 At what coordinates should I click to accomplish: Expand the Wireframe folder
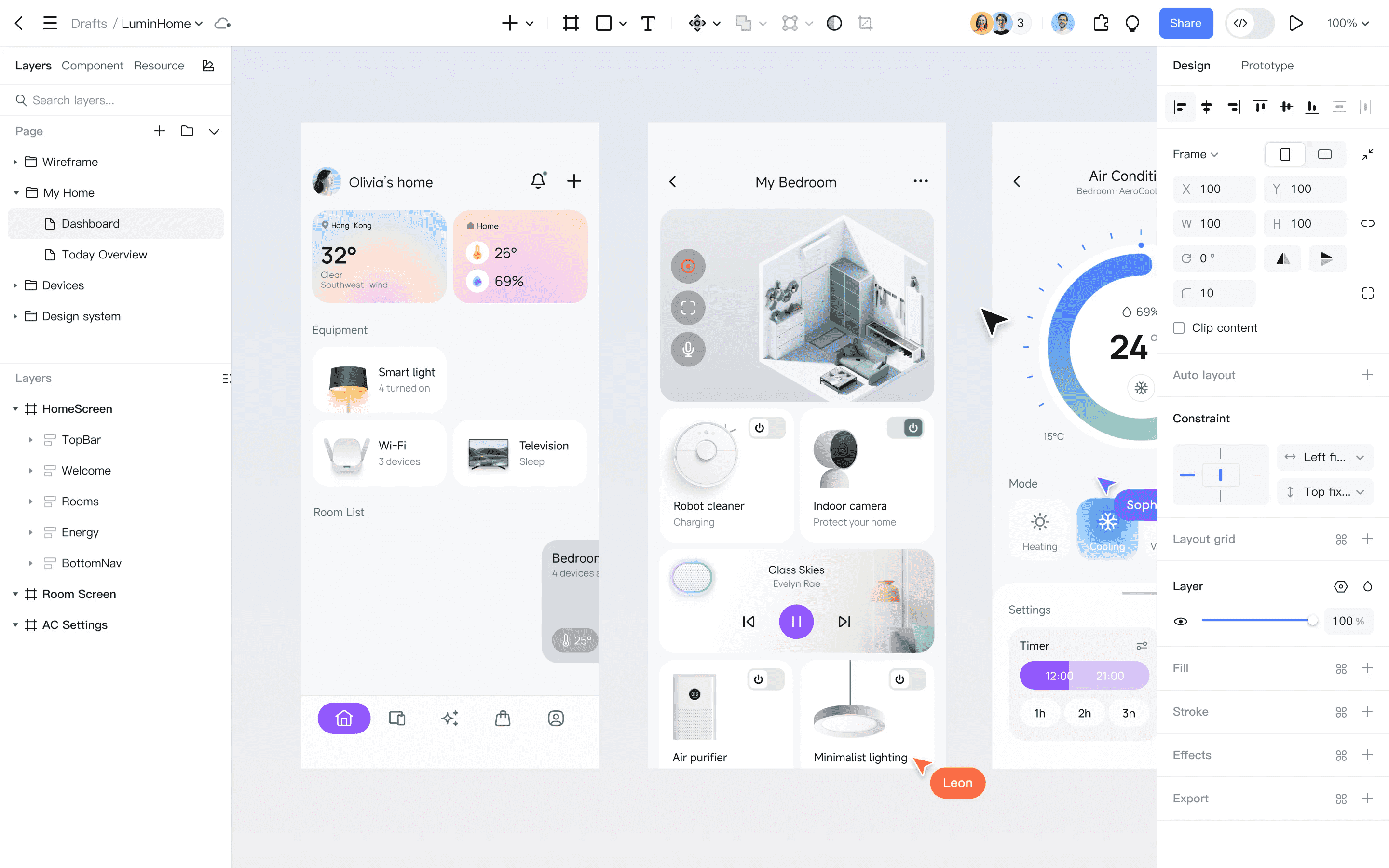[15, 162]
